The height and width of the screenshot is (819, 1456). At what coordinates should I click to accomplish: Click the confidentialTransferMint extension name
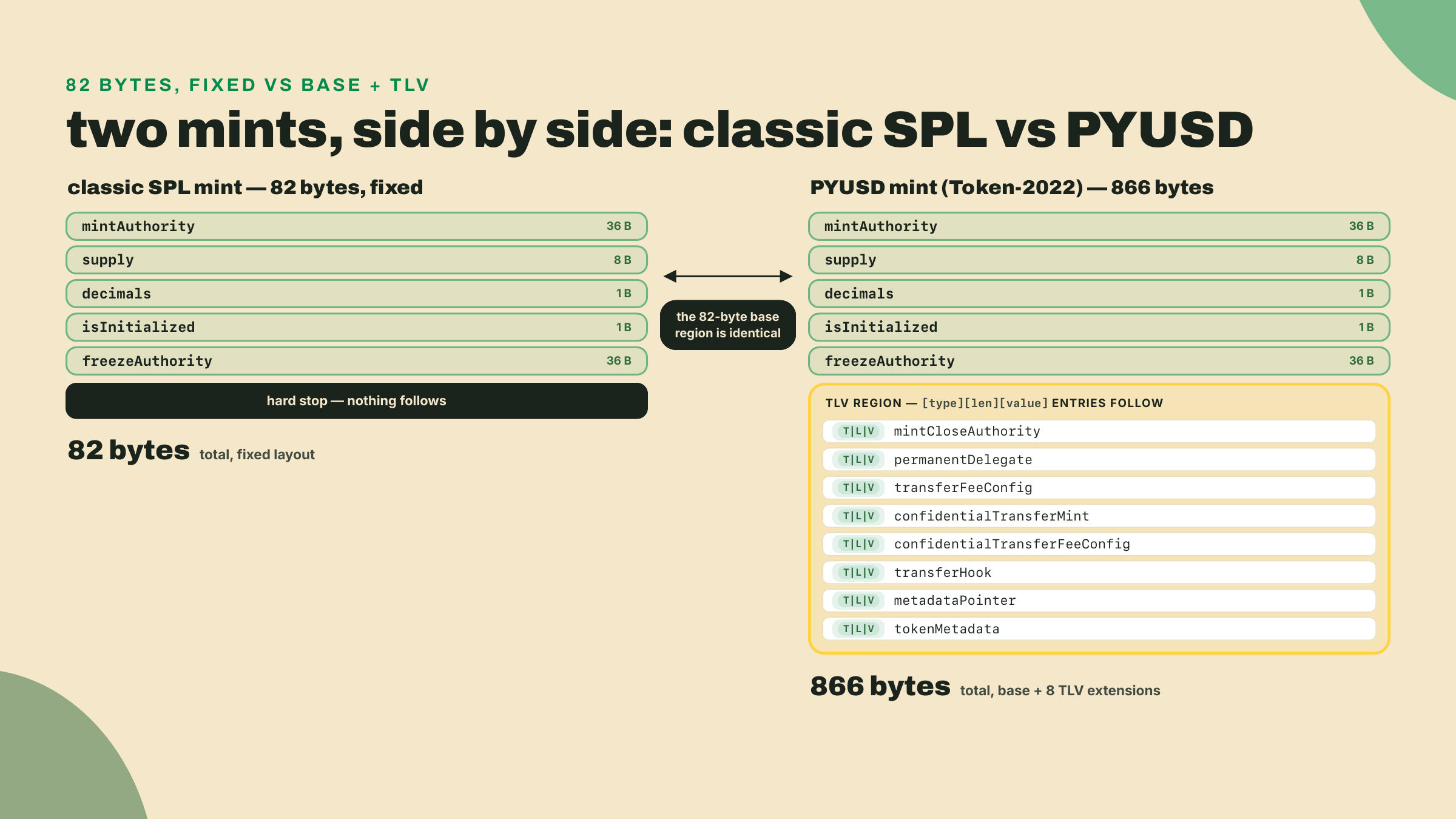(991, 516)
